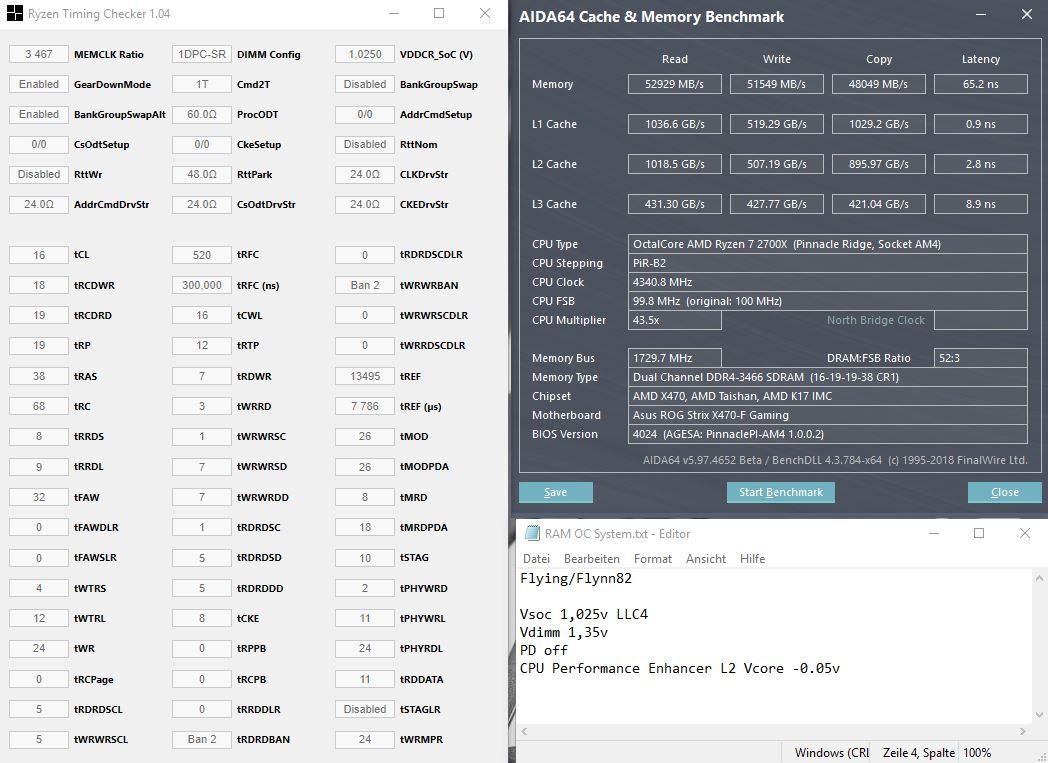Click the DRAM:FSB Ratio field 52:3

(980, 358)
